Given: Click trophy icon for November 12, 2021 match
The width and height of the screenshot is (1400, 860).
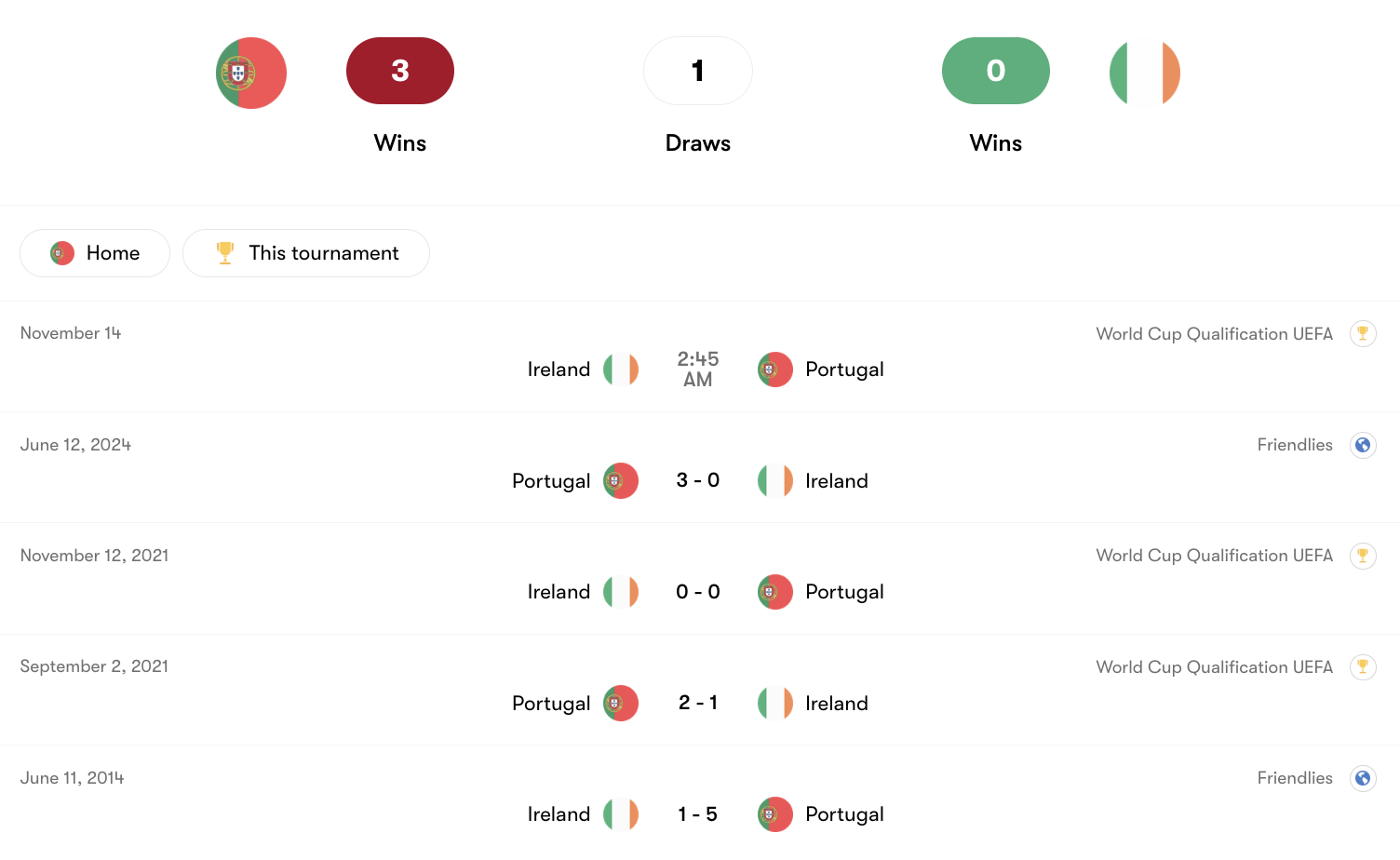Looking at the screenshot, I should tap(1363, 556).
